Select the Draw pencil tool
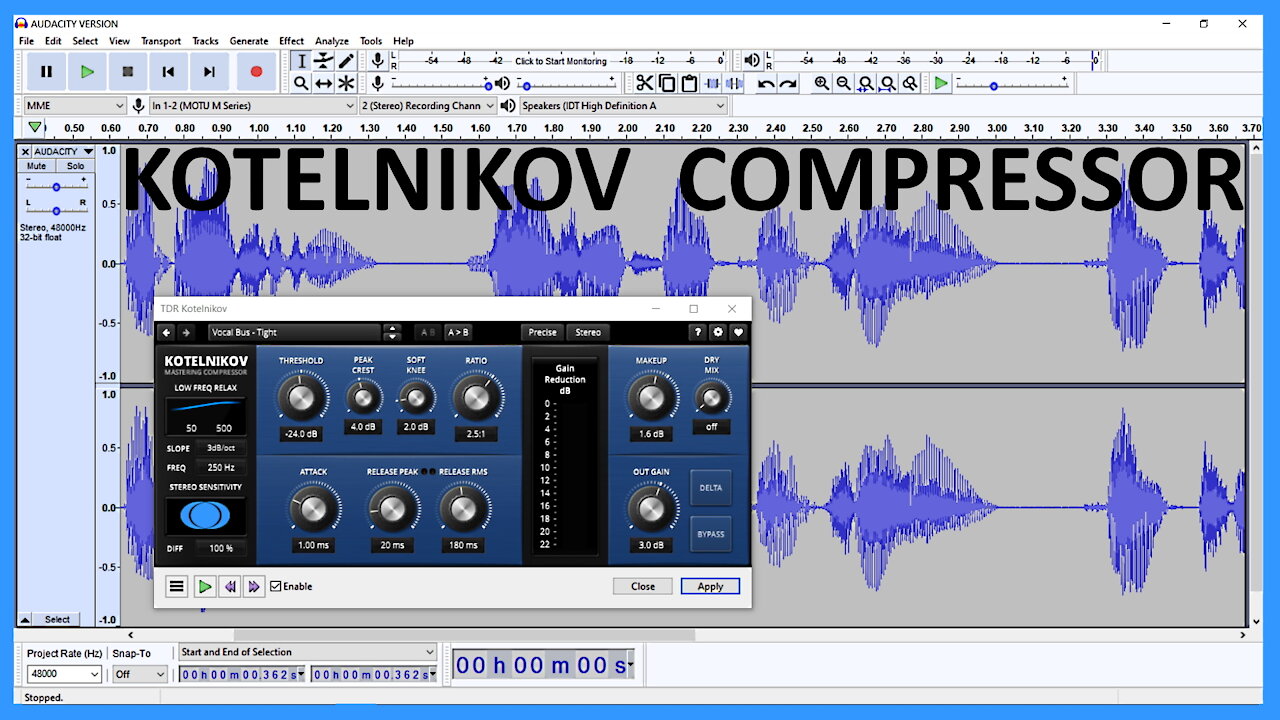 pyautogui.click(x=346, y=61)
